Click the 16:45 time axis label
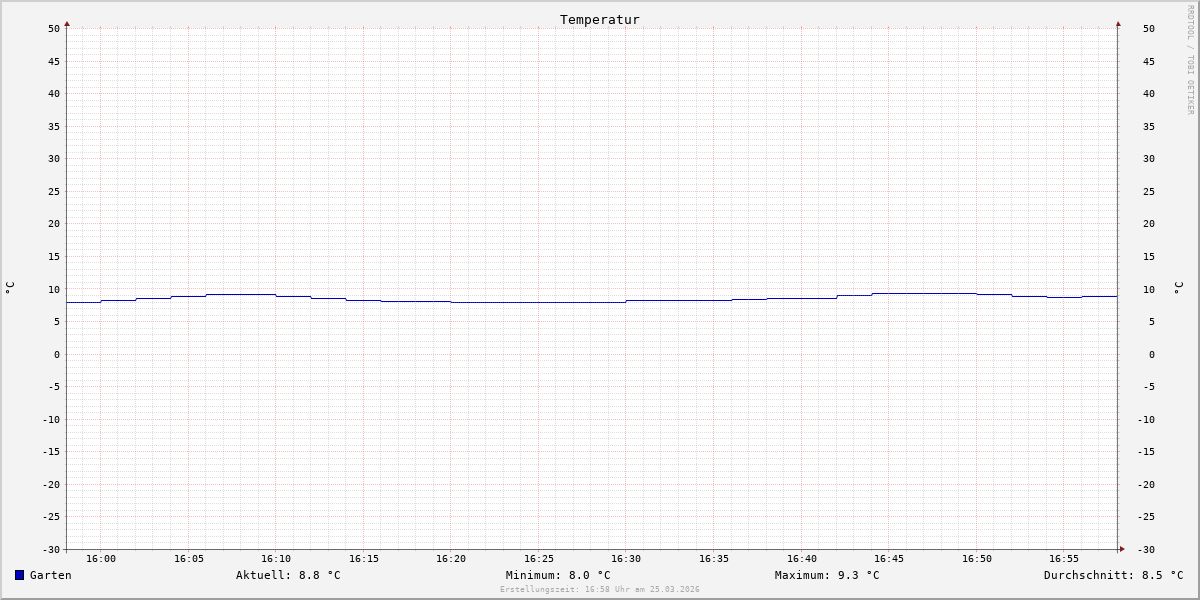1200x600 pixels. pos(889,558)
